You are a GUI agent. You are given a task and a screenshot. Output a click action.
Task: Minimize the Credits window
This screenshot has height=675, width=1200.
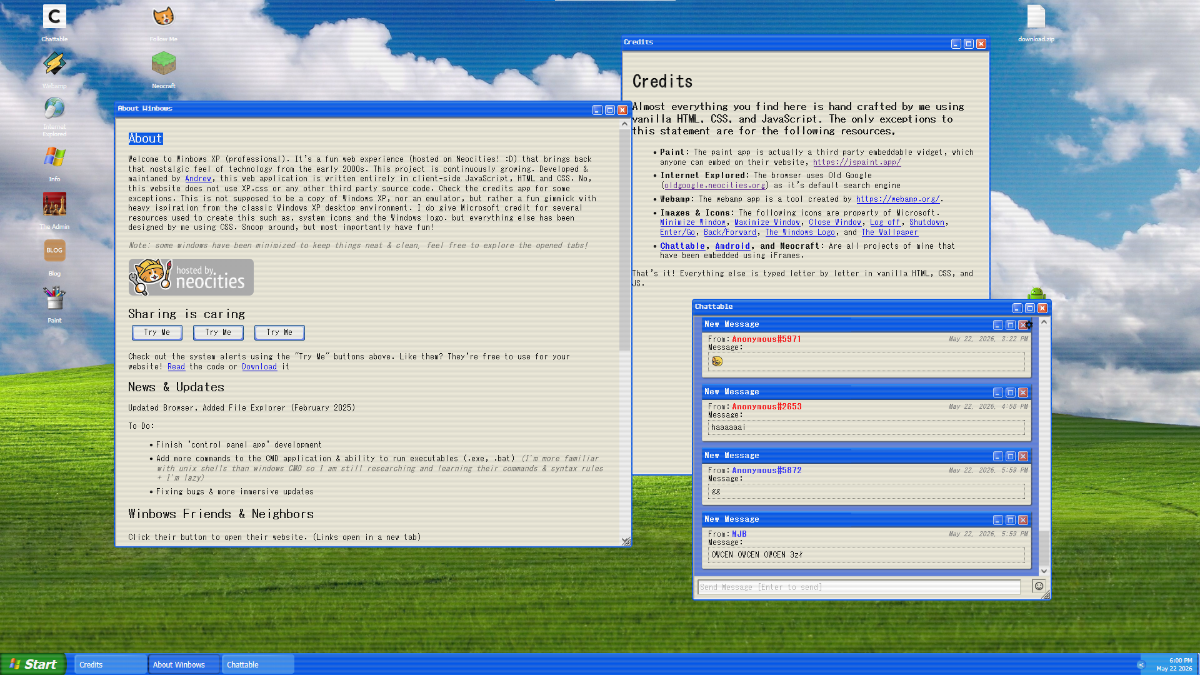coord(956,44)
